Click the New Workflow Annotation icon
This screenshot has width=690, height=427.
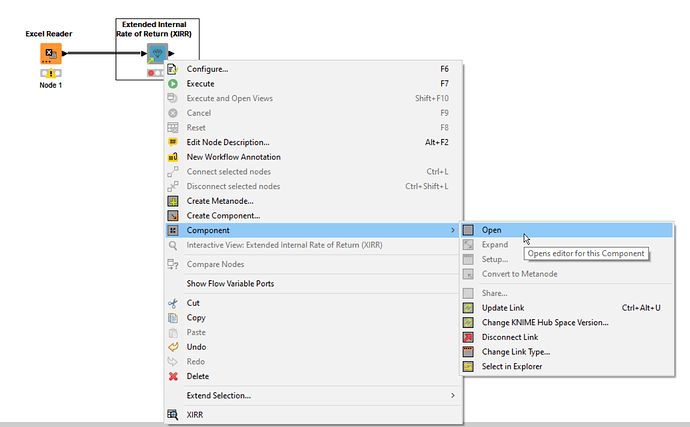173,157
